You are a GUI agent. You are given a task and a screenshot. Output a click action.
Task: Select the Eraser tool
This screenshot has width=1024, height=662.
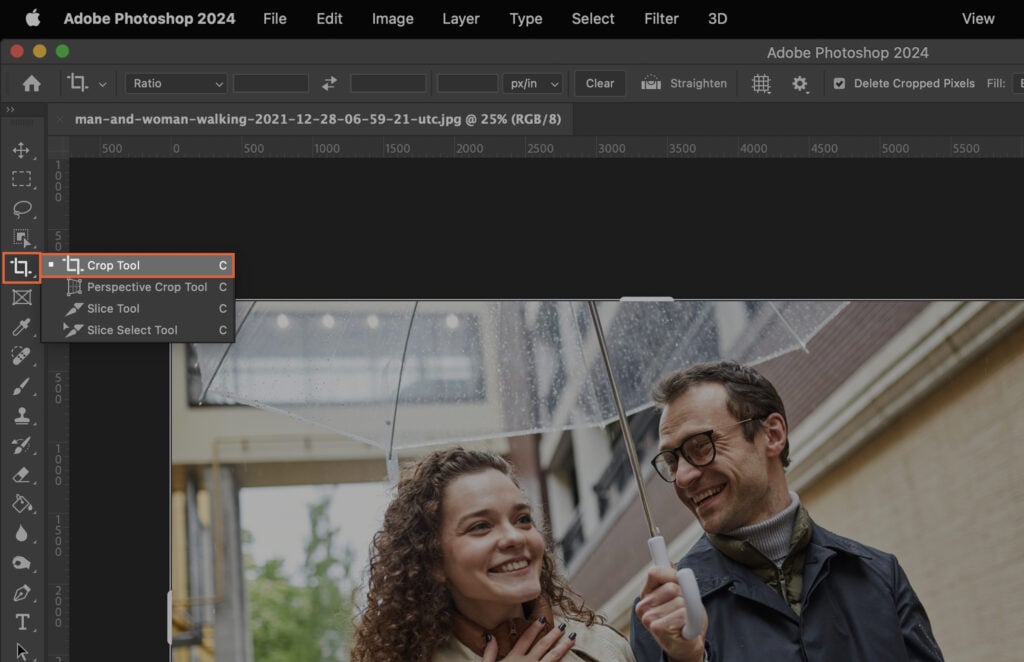pos(22,476)
